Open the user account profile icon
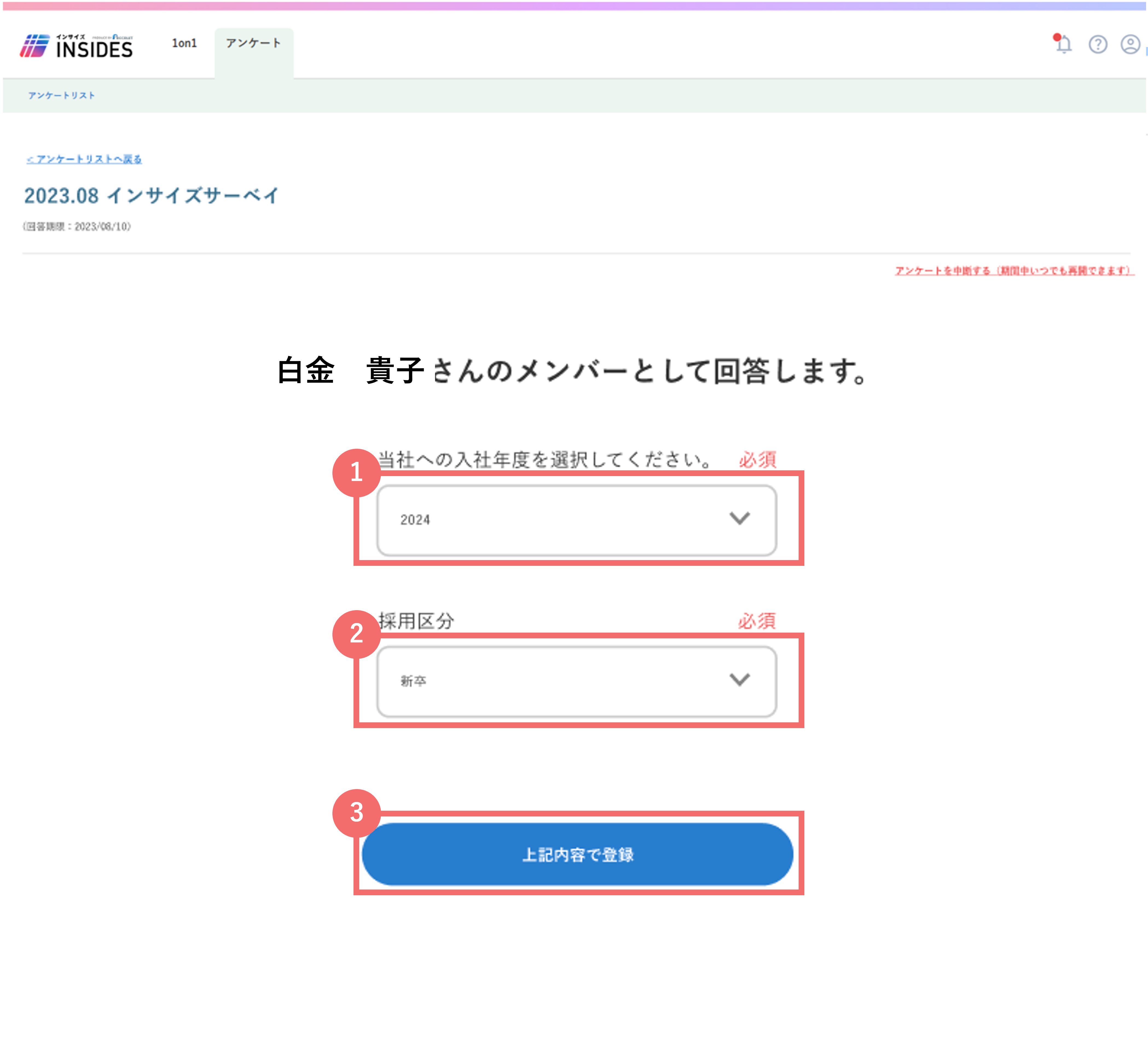The image size is (1148, 1037). [1130, 44]
